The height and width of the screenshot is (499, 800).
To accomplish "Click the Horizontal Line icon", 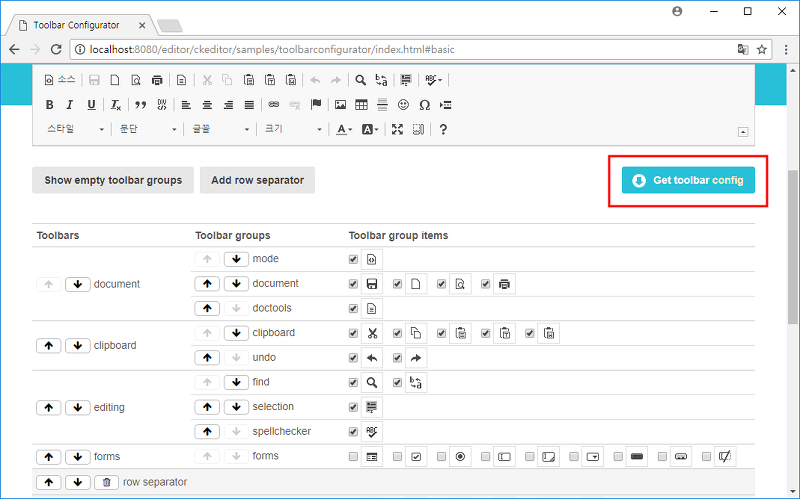I will click(382, 105).
